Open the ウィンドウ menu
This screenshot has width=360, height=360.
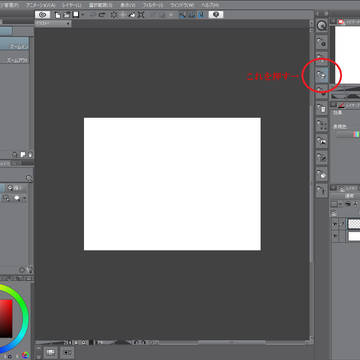coord(181,5)
